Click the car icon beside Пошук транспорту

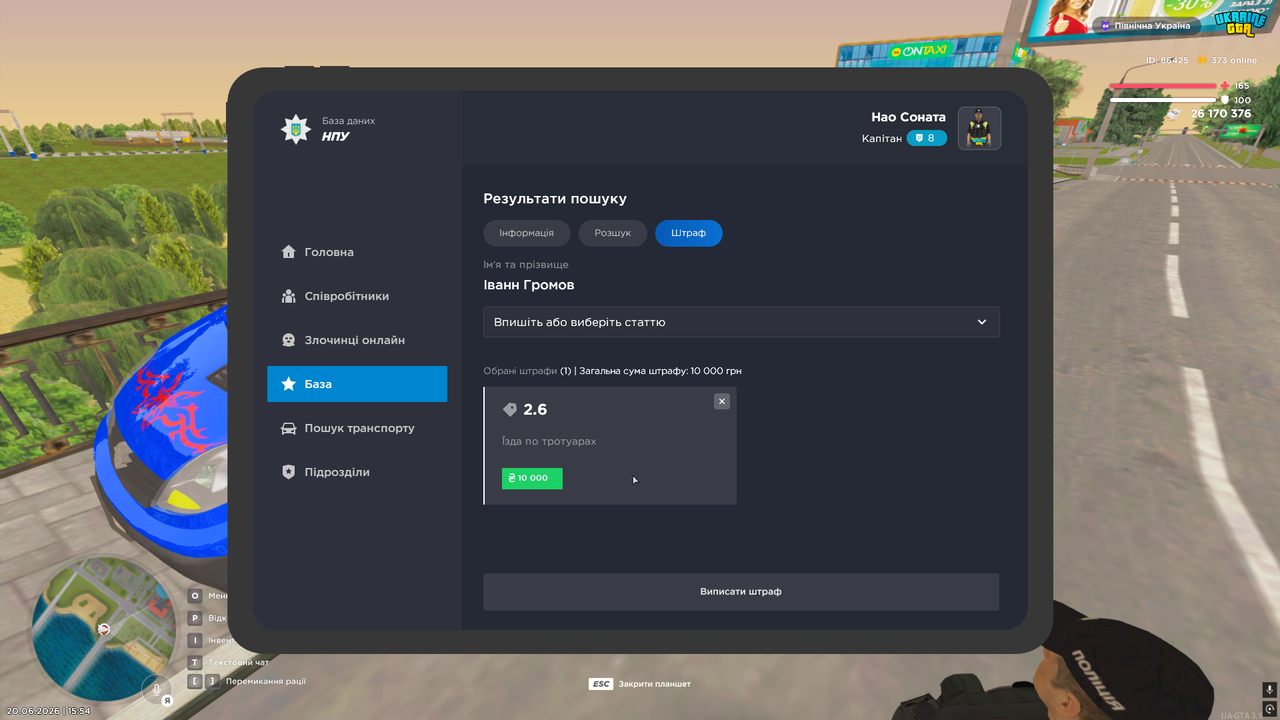(288, 428)
